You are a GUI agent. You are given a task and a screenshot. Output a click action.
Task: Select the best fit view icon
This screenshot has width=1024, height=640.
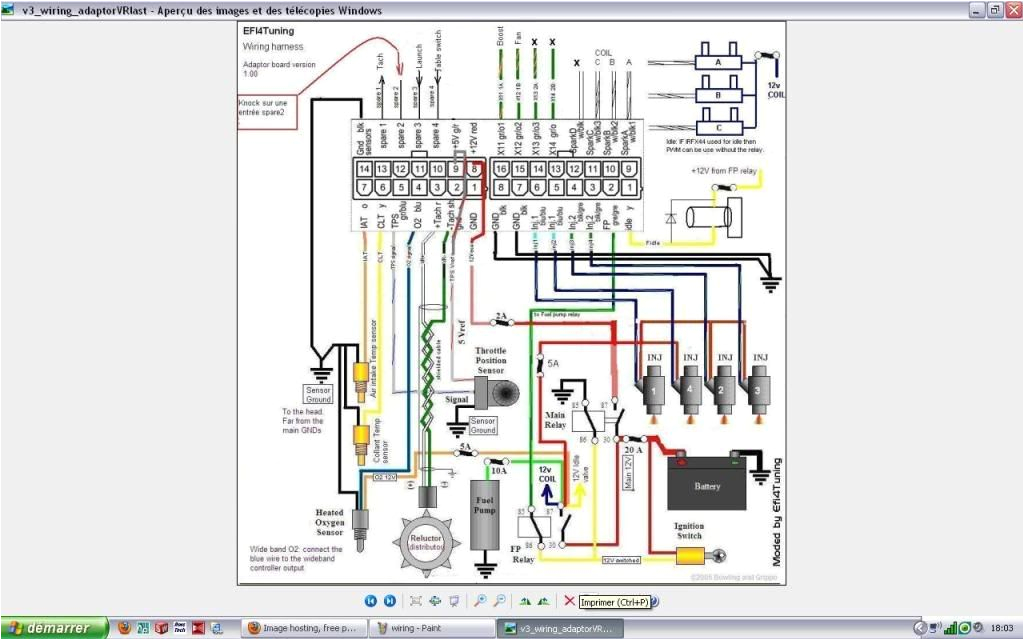tap(416, 601)
